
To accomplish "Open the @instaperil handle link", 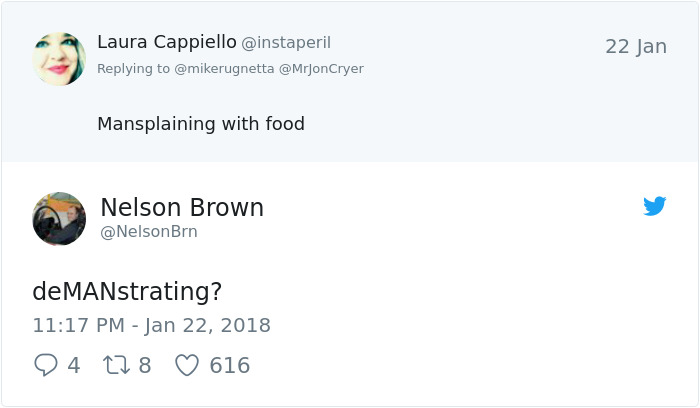I will coord(286,43).
